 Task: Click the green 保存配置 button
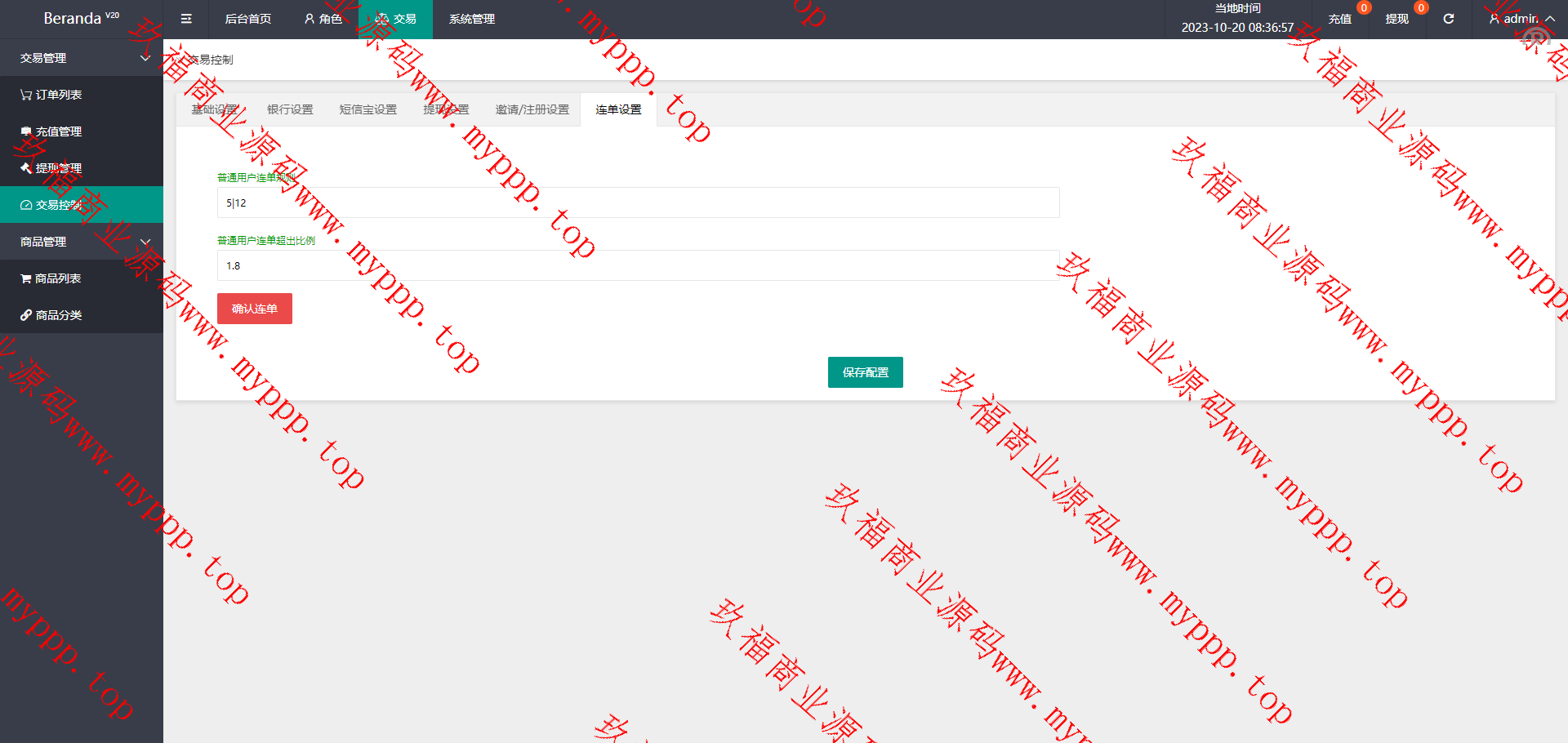[x=865, y=372]
